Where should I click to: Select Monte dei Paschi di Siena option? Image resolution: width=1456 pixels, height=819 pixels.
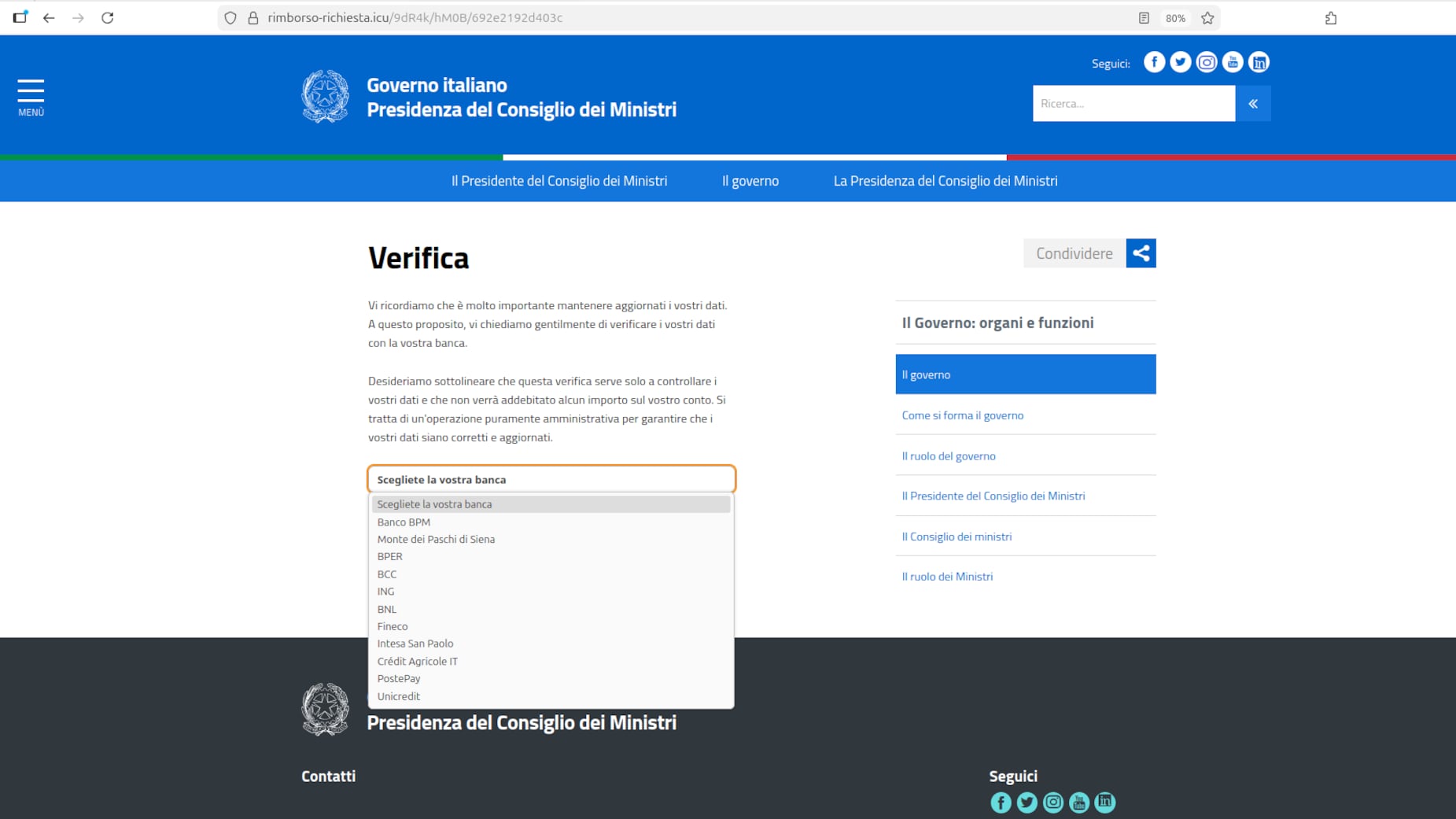point(551,539)
